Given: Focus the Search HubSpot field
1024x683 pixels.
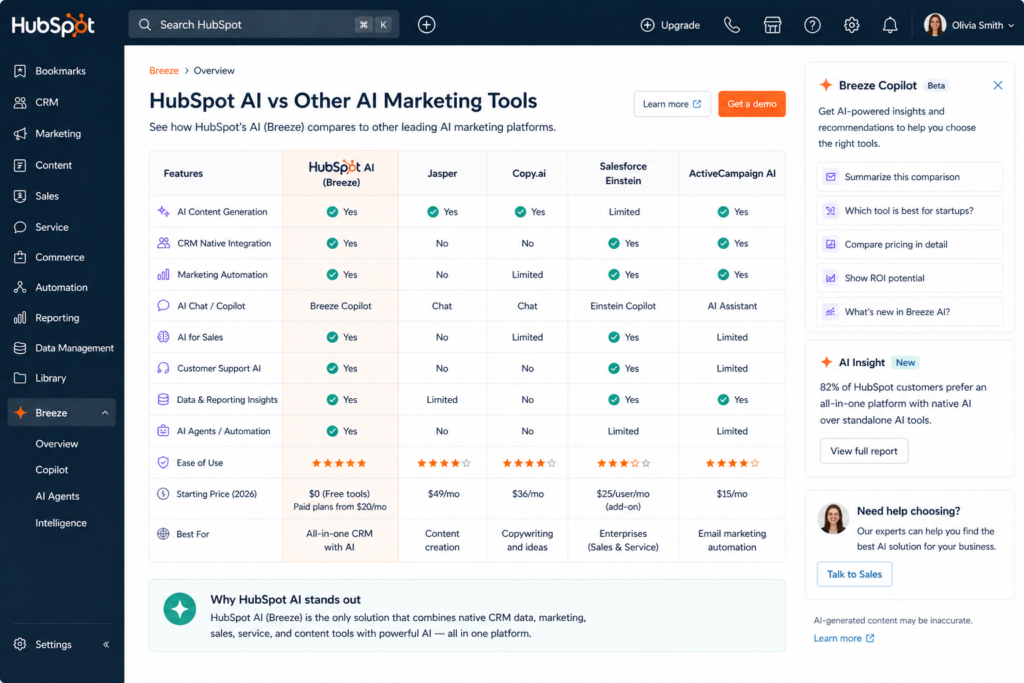Looking at the screenshot, I should 264,25.
